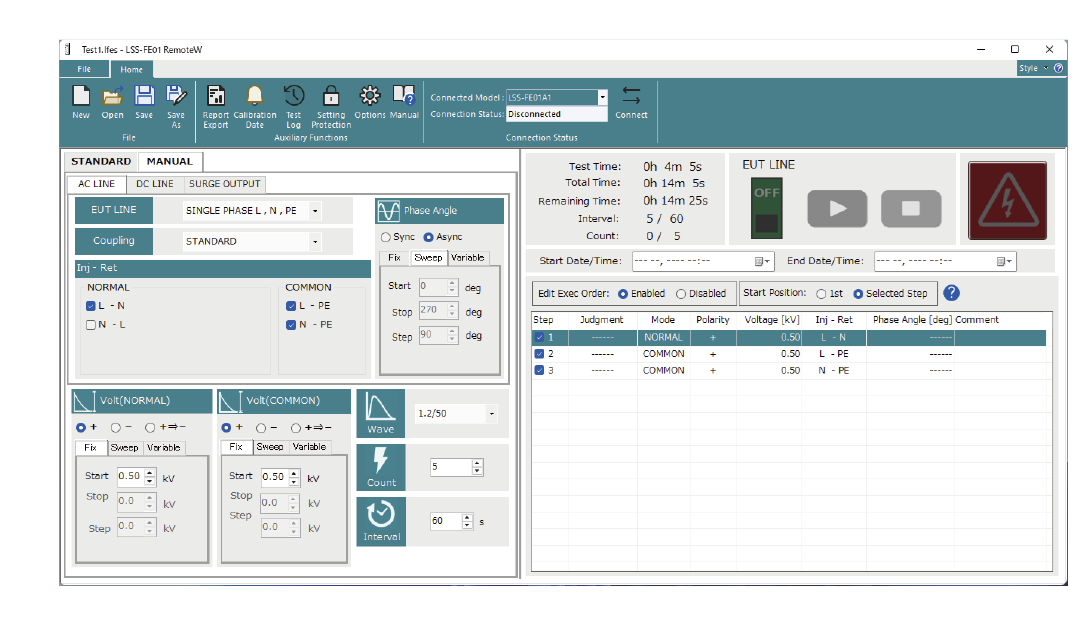
Task: Toggle the EUT LINE OFF switch
Action: coord(767,208)
